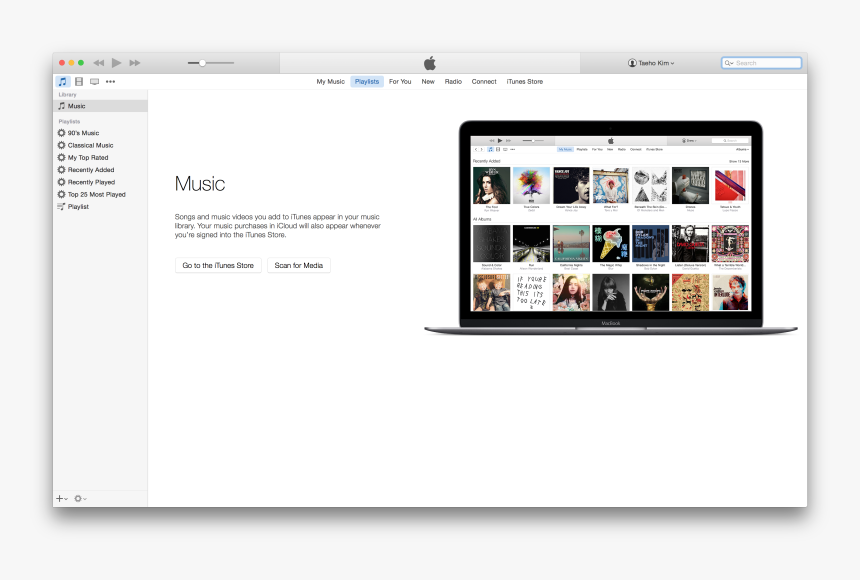Click the Scan for Media button
This screenshot has height=580, width=860.
coord(298,265)
